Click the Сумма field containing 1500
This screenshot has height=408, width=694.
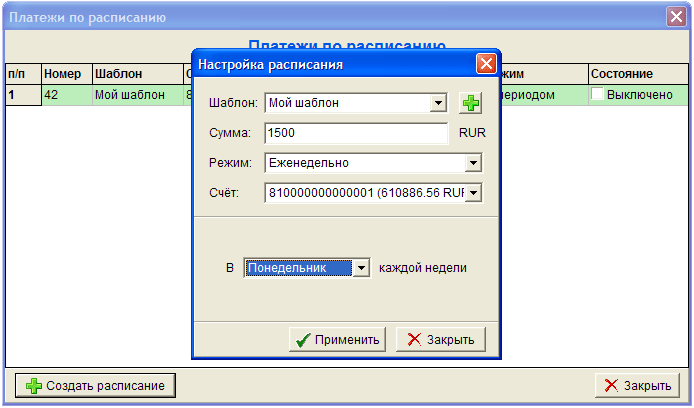pyautogui.click(x=356, y=133)
